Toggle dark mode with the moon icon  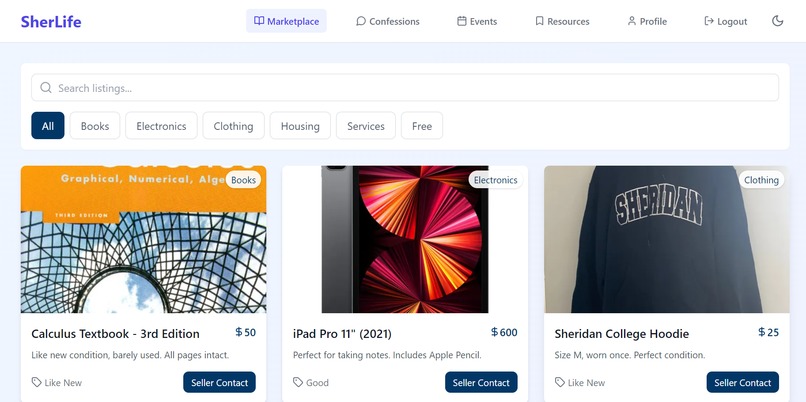(x=777, y=21)
